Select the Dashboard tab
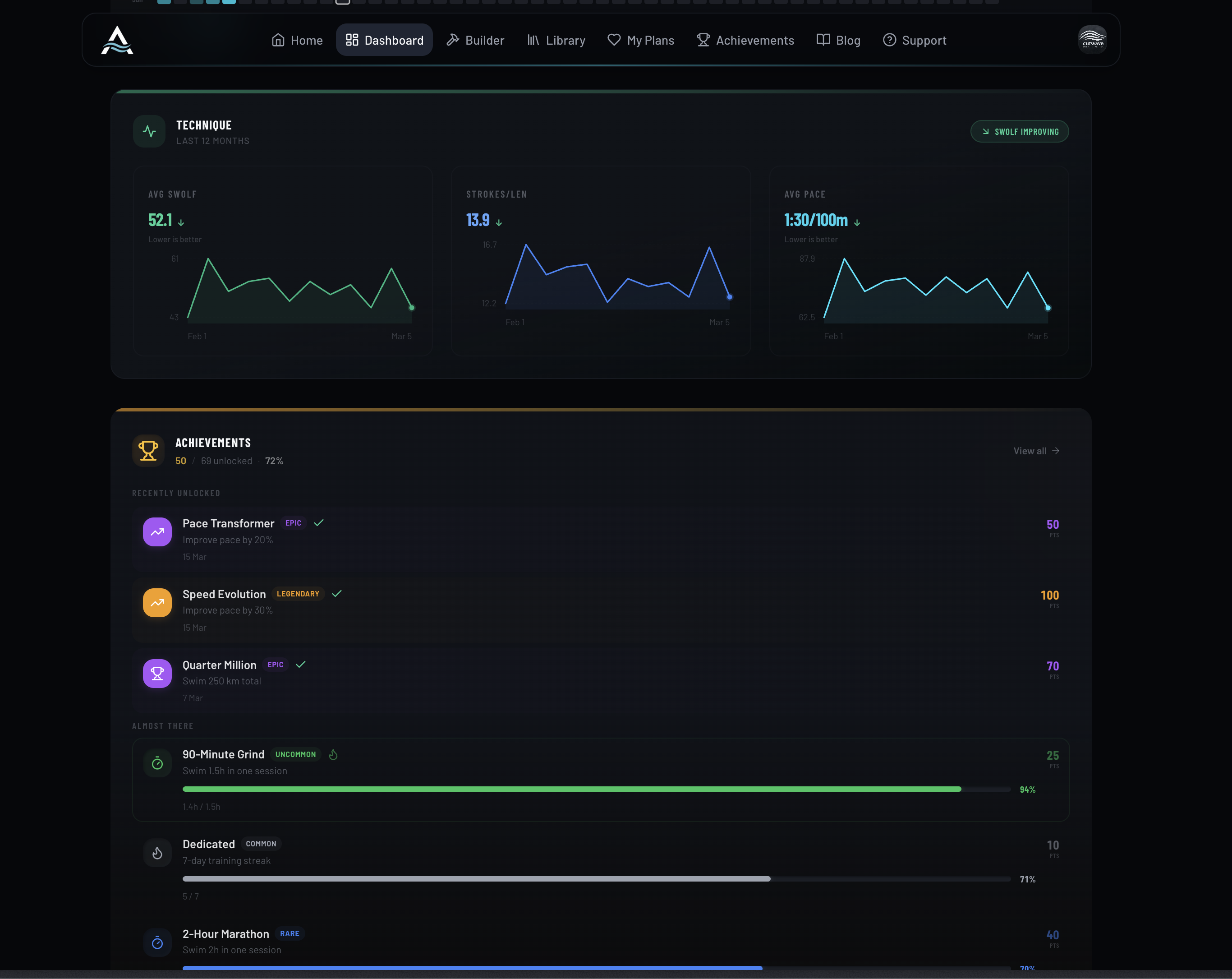 (385, 40)
